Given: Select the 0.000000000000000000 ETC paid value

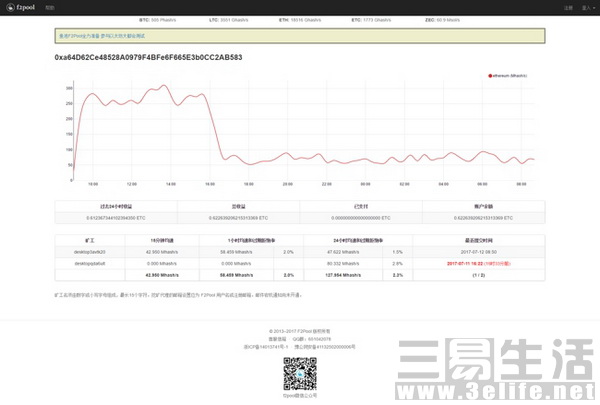Looking at the screenshot, I should click(361, 218).
